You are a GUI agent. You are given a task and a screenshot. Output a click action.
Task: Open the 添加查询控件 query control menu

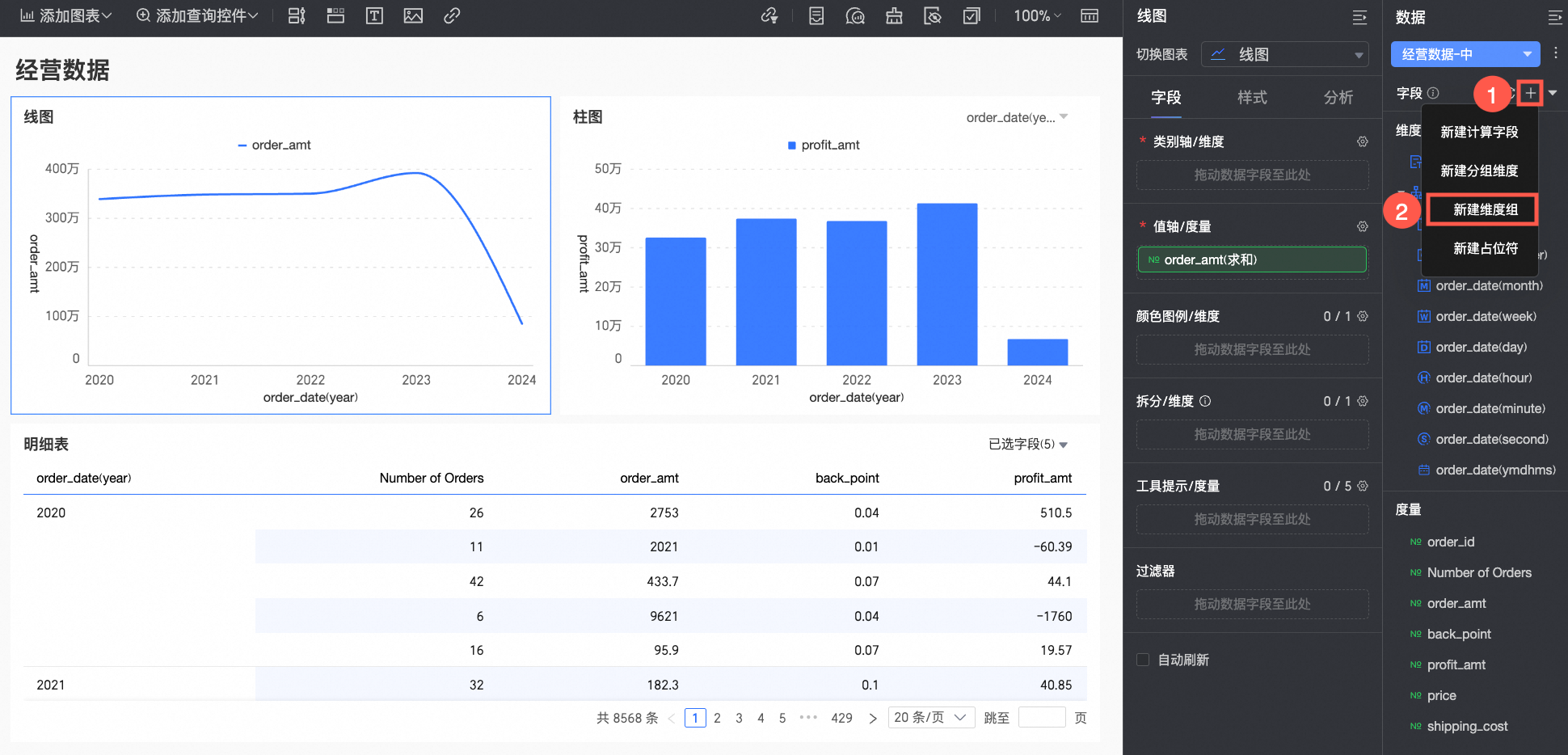(x=197, y=15)
